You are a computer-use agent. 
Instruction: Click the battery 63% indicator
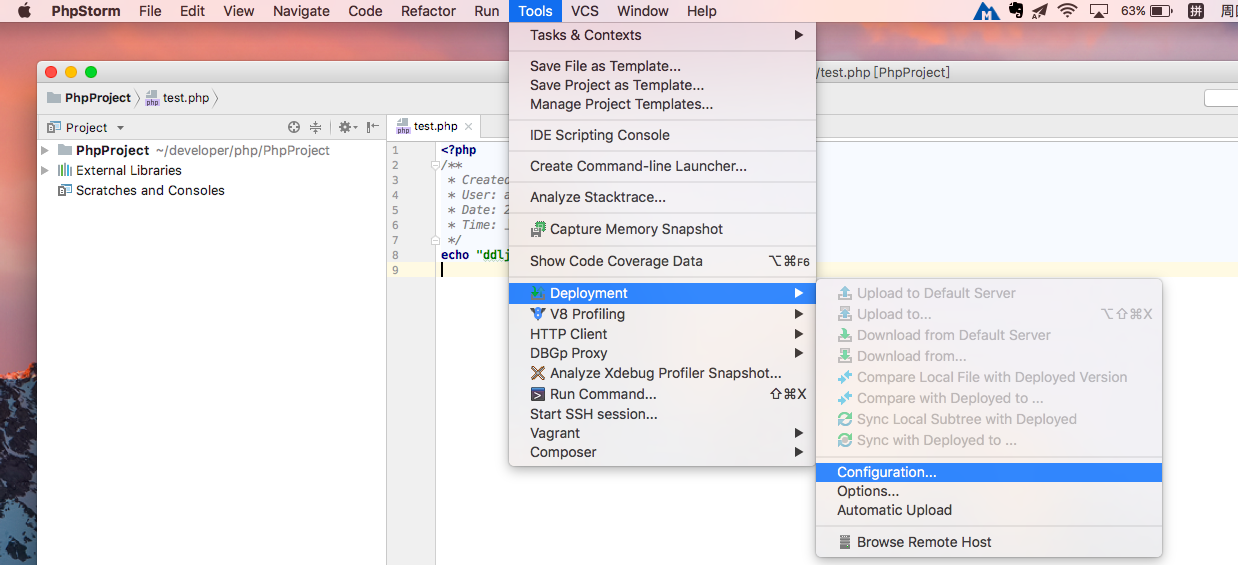click(1147, 11)
